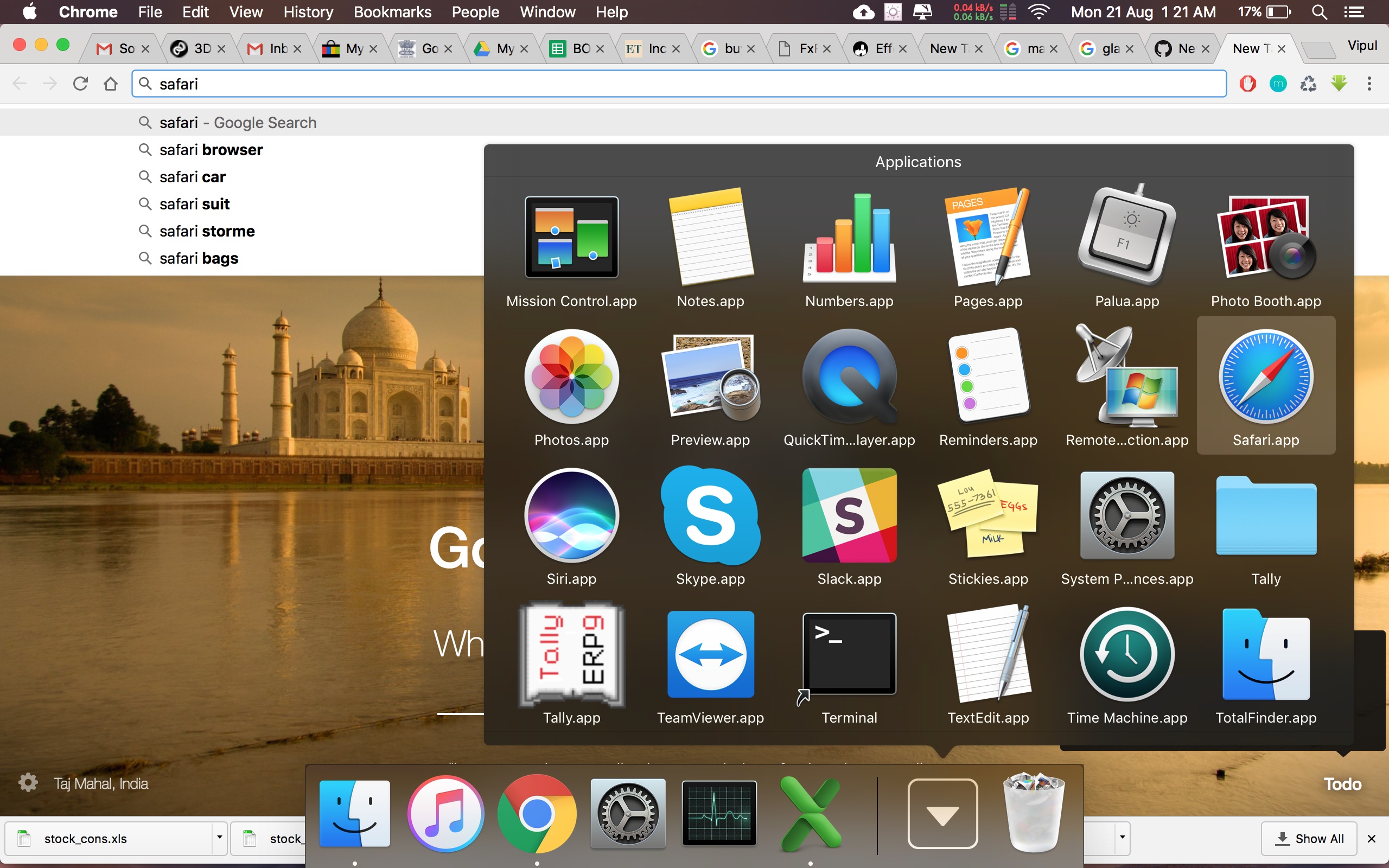Open Pages.app icon
This screenshot has width=1389, height=868.
point(989,238)
